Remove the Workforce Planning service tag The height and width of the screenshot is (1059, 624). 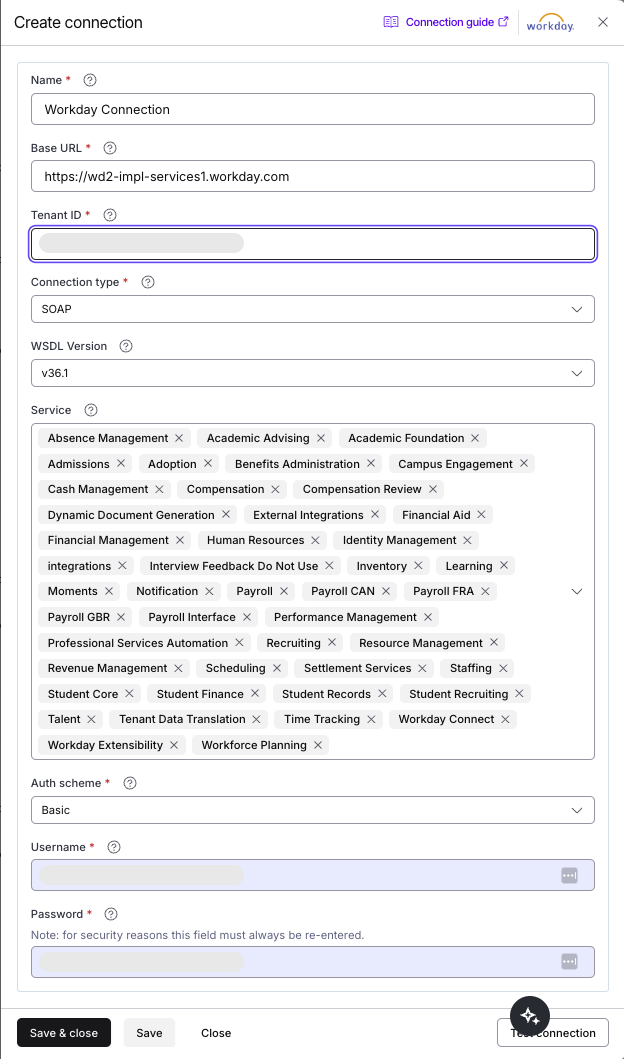click(x=317, y=745)
